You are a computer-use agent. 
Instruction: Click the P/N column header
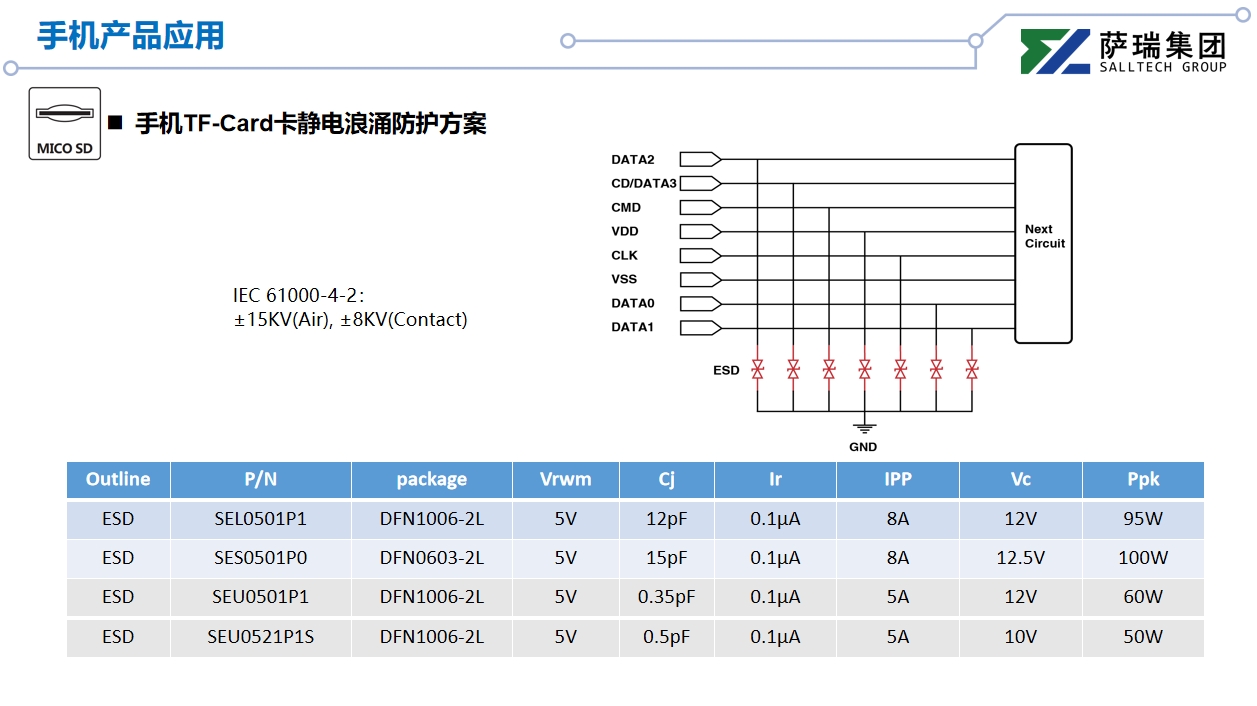pyautogui.click(x=260, y=479)
